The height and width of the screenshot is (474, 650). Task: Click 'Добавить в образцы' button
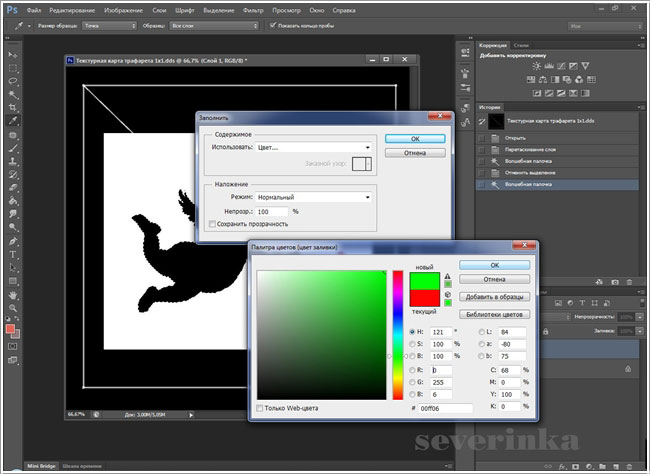point(494,297)
